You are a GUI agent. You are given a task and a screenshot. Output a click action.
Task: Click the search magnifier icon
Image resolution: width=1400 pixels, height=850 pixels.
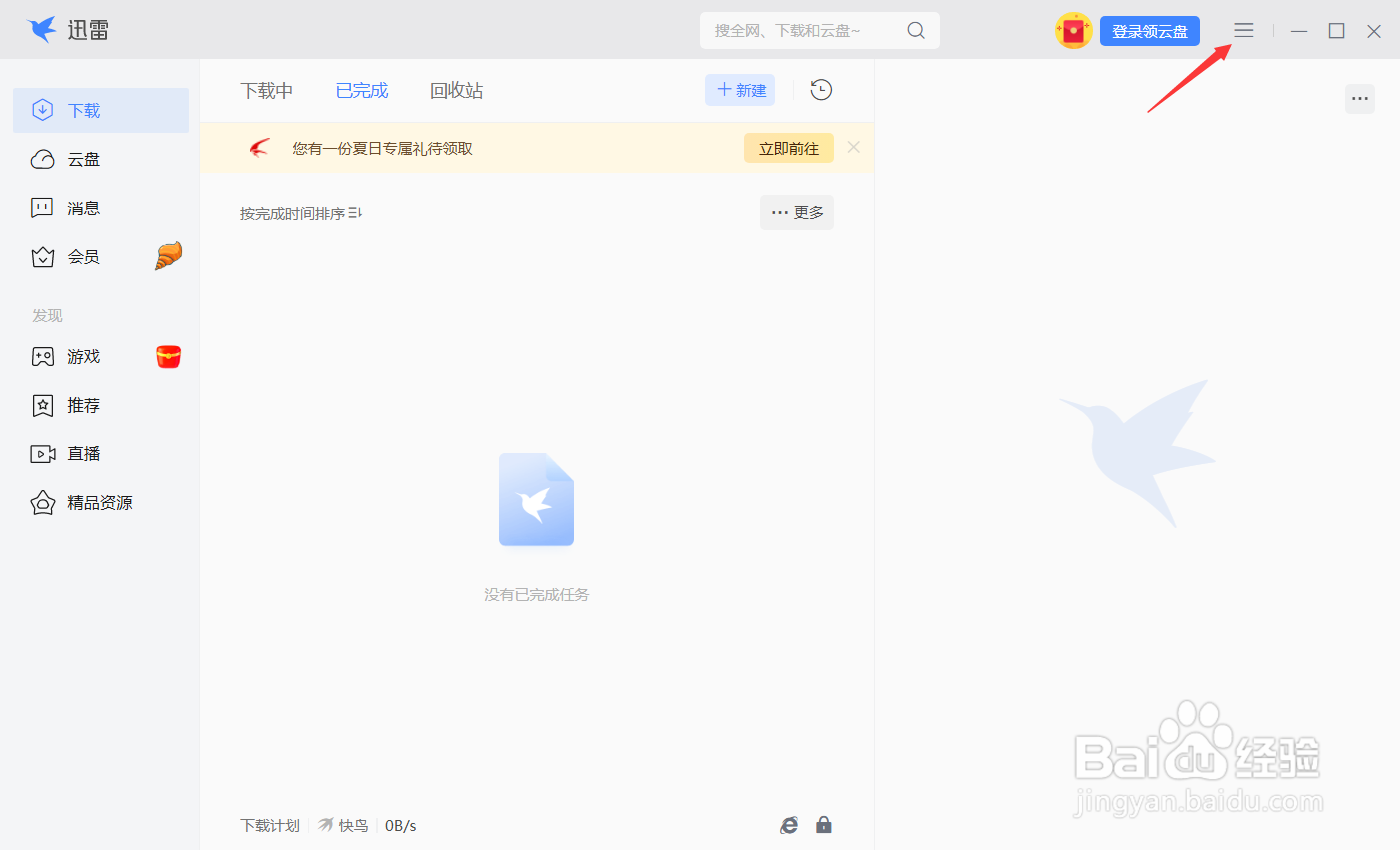pyautogui.click(x=916, y=31)
